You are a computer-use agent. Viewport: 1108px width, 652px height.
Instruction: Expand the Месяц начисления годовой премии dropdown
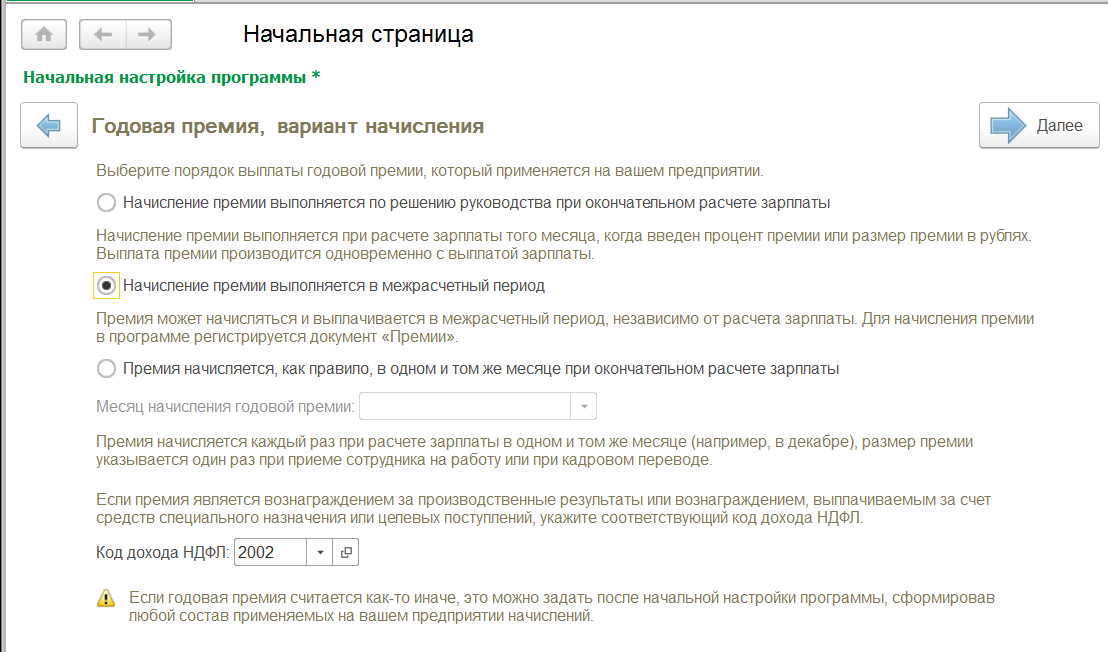pos(584,407)
